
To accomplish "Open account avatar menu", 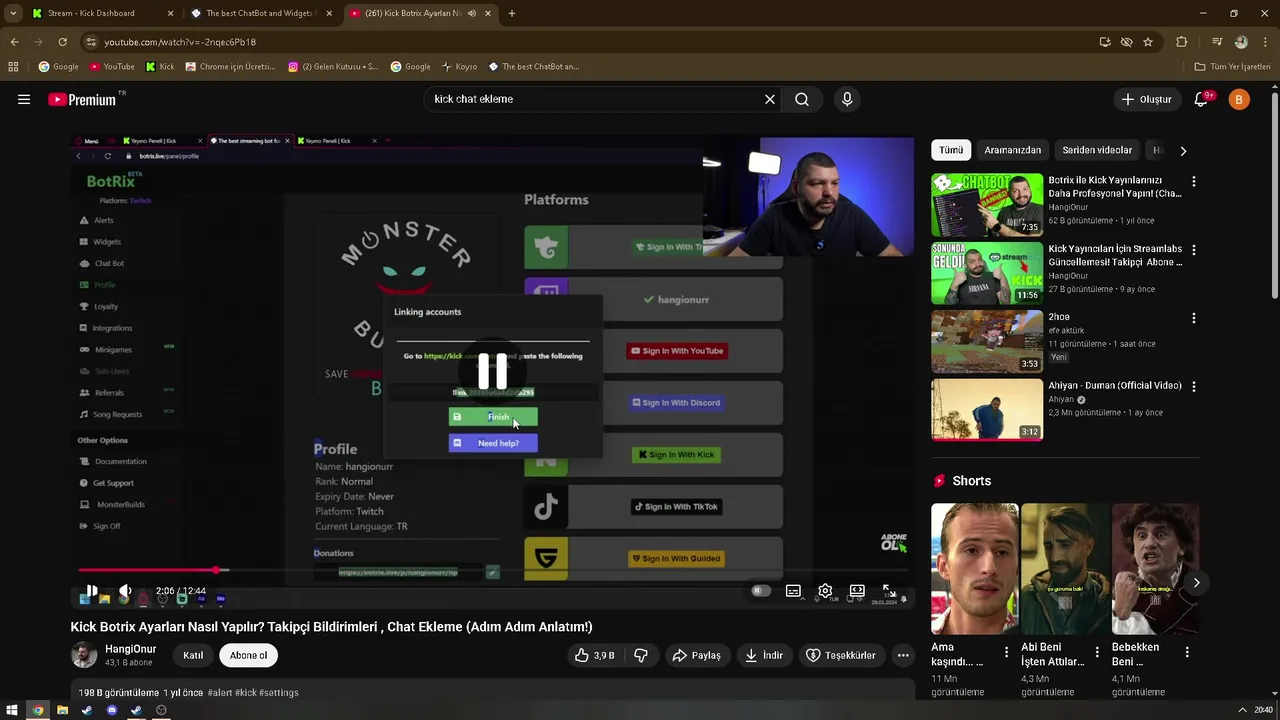I will pyautogui.click(x=1239, y=99).
